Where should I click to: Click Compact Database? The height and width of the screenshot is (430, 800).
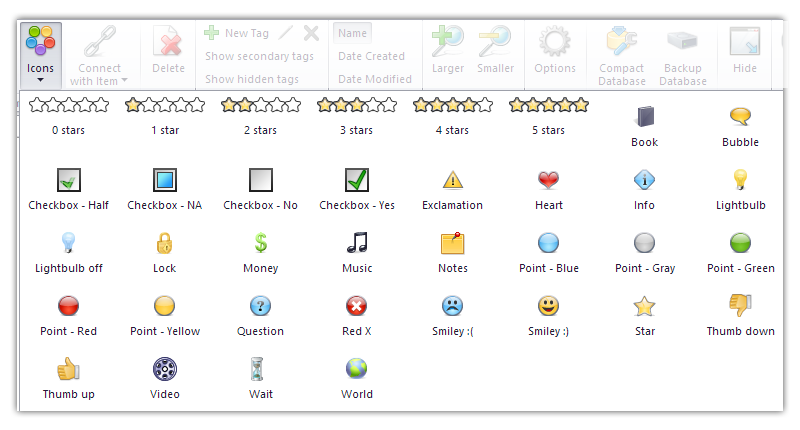click(x=621, y=56)
